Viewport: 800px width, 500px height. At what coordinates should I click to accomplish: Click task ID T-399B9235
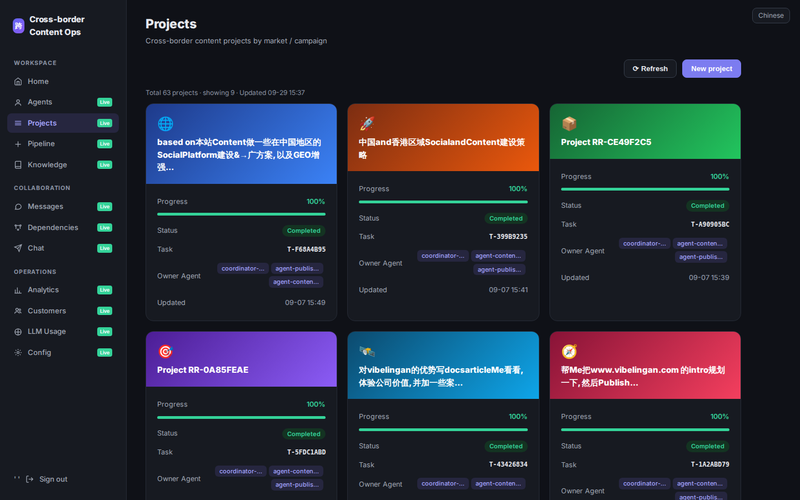pyautogui.click(x=508, y=237)
